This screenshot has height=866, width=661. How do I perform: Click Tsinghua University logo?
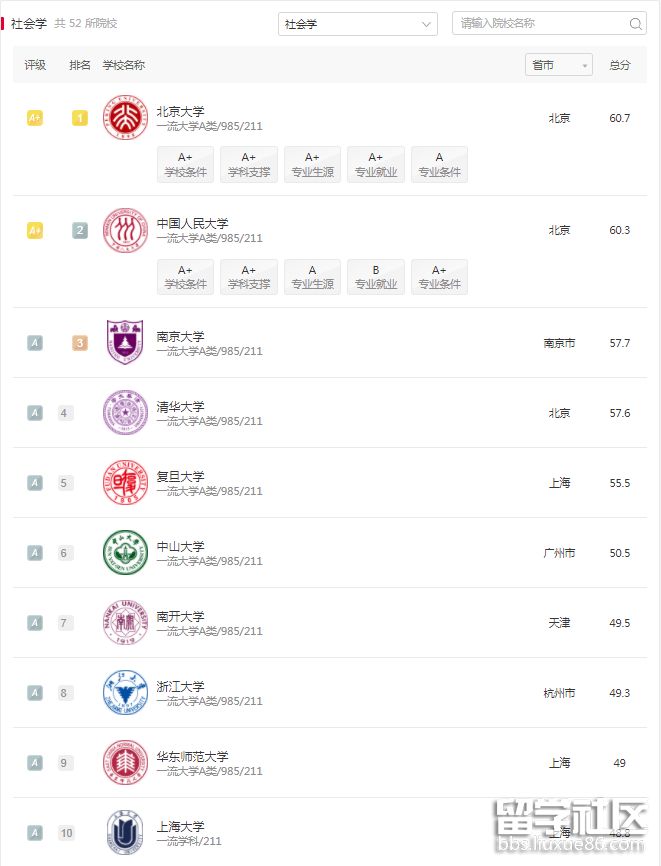(125, 412)
